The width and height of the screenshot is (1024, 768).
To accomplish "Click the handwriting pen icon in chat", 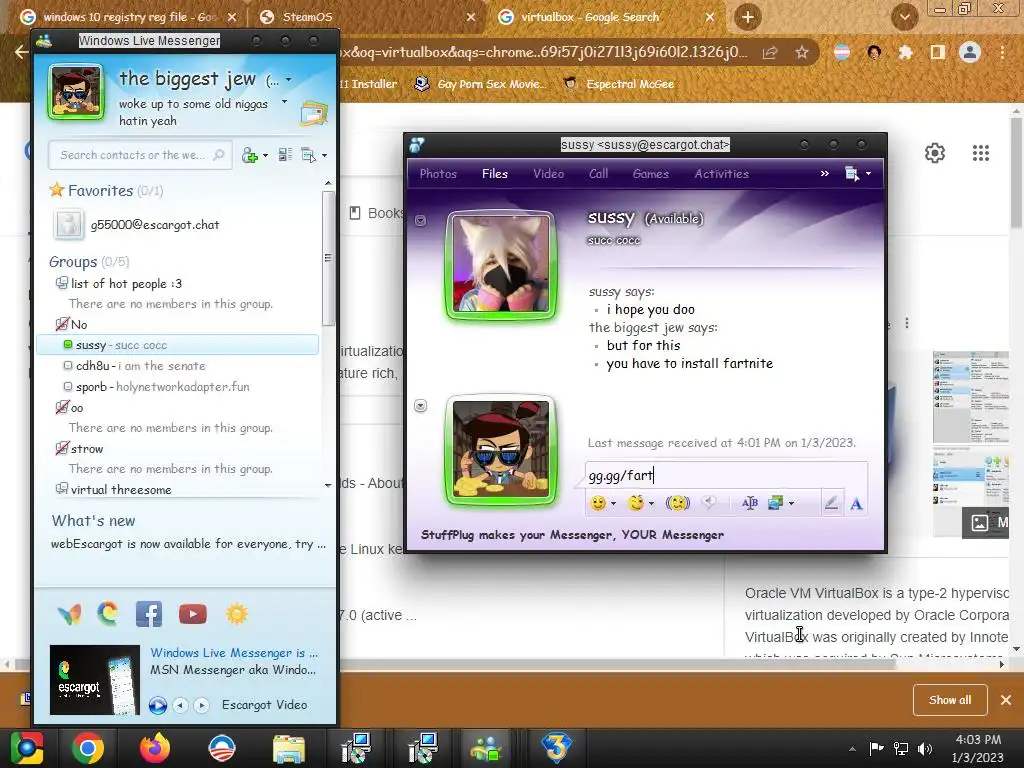I will [x=831, y=503].
